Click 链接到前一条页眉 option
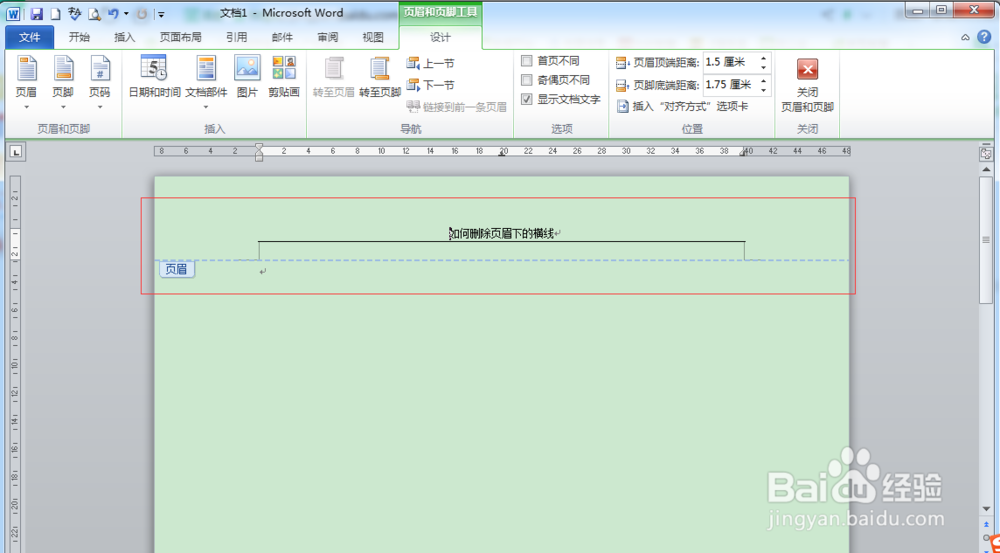The image size is (1000, 553). pos(457,107)
